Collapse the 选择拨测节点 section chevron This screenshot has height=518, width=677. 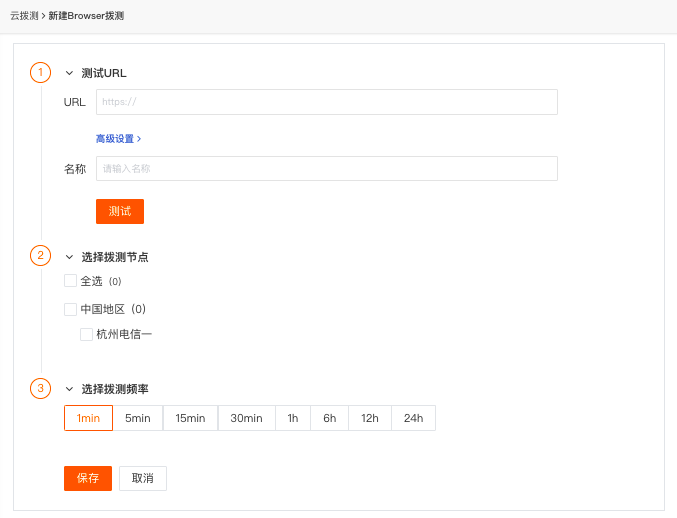pos(69,257)
